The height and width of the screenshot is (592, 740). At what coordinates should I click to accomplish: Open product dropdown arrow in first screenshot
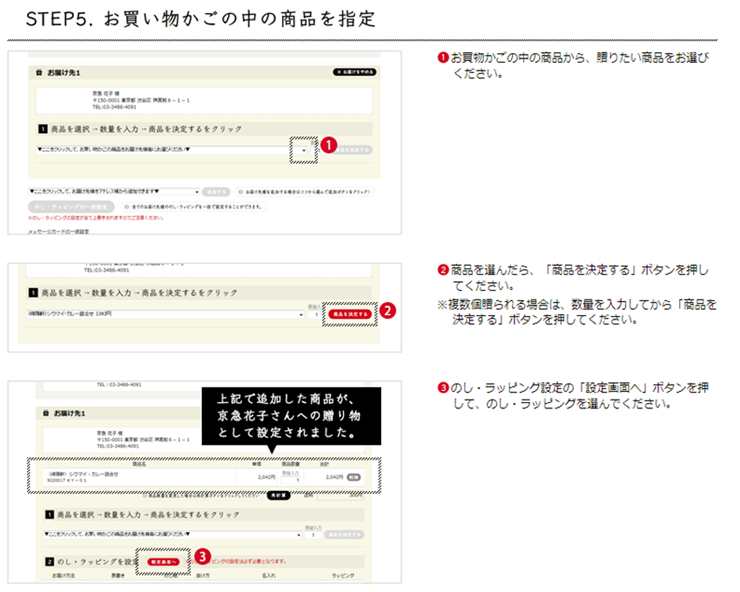pyautogui.click(x=302, y=148)
